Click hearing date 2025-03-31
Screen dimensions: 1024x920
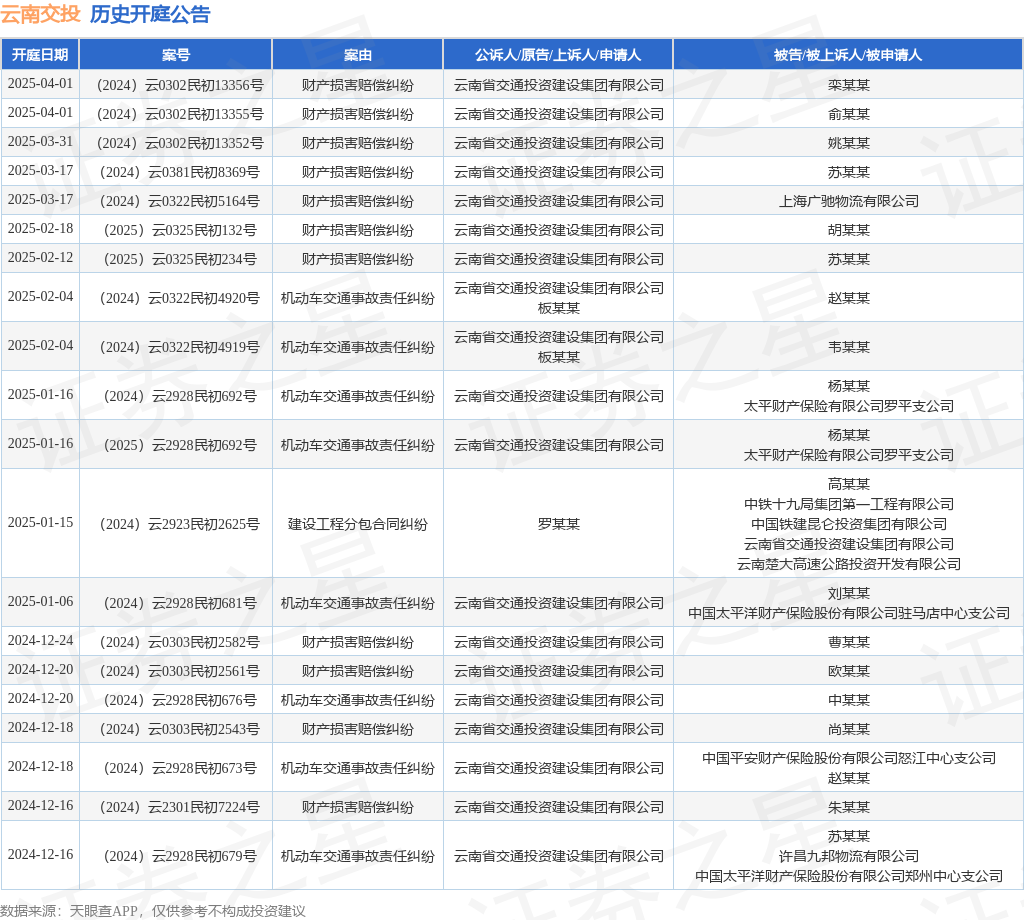pos(40,142)
